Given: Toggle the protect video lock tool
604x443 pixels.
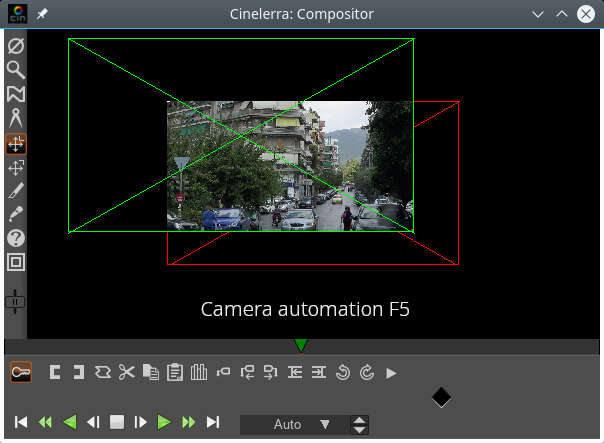Looking at the screenshot, I should coord(16,46).
